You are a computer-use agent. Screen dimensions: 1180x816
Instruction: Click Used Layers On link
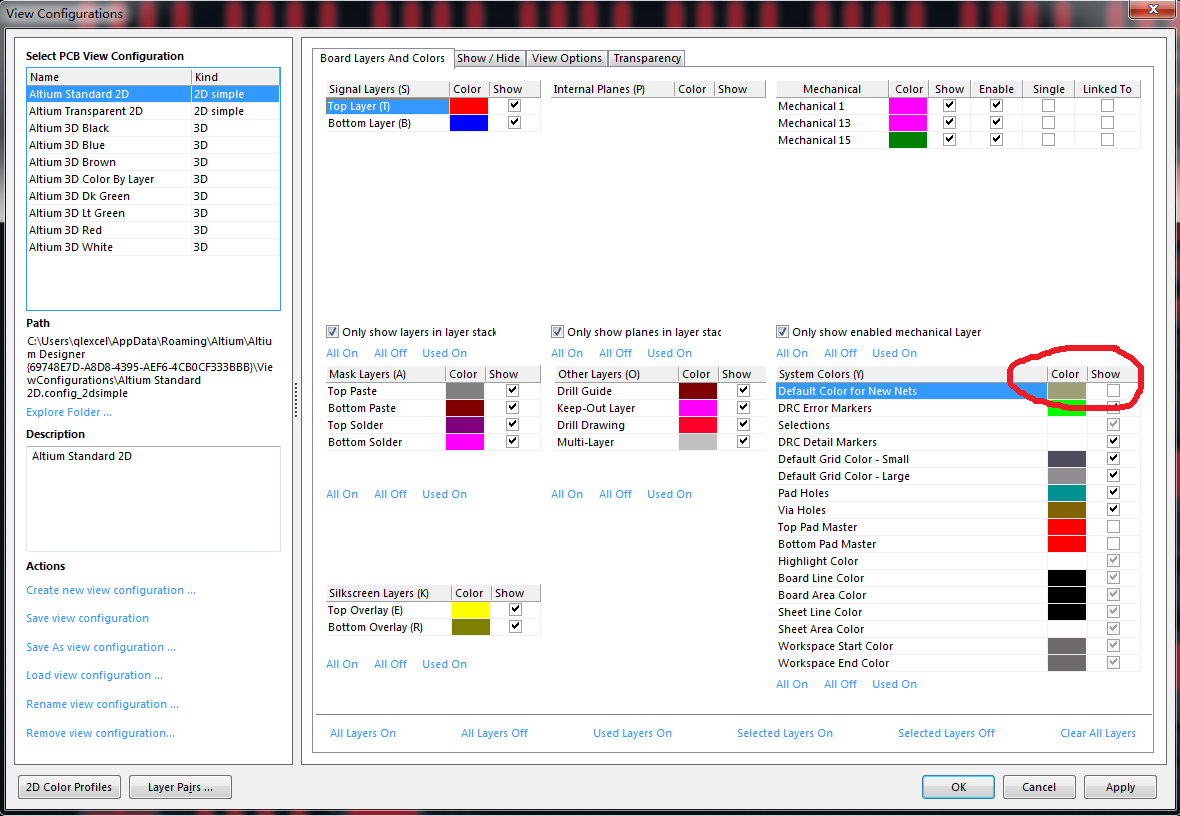[632, 732]
